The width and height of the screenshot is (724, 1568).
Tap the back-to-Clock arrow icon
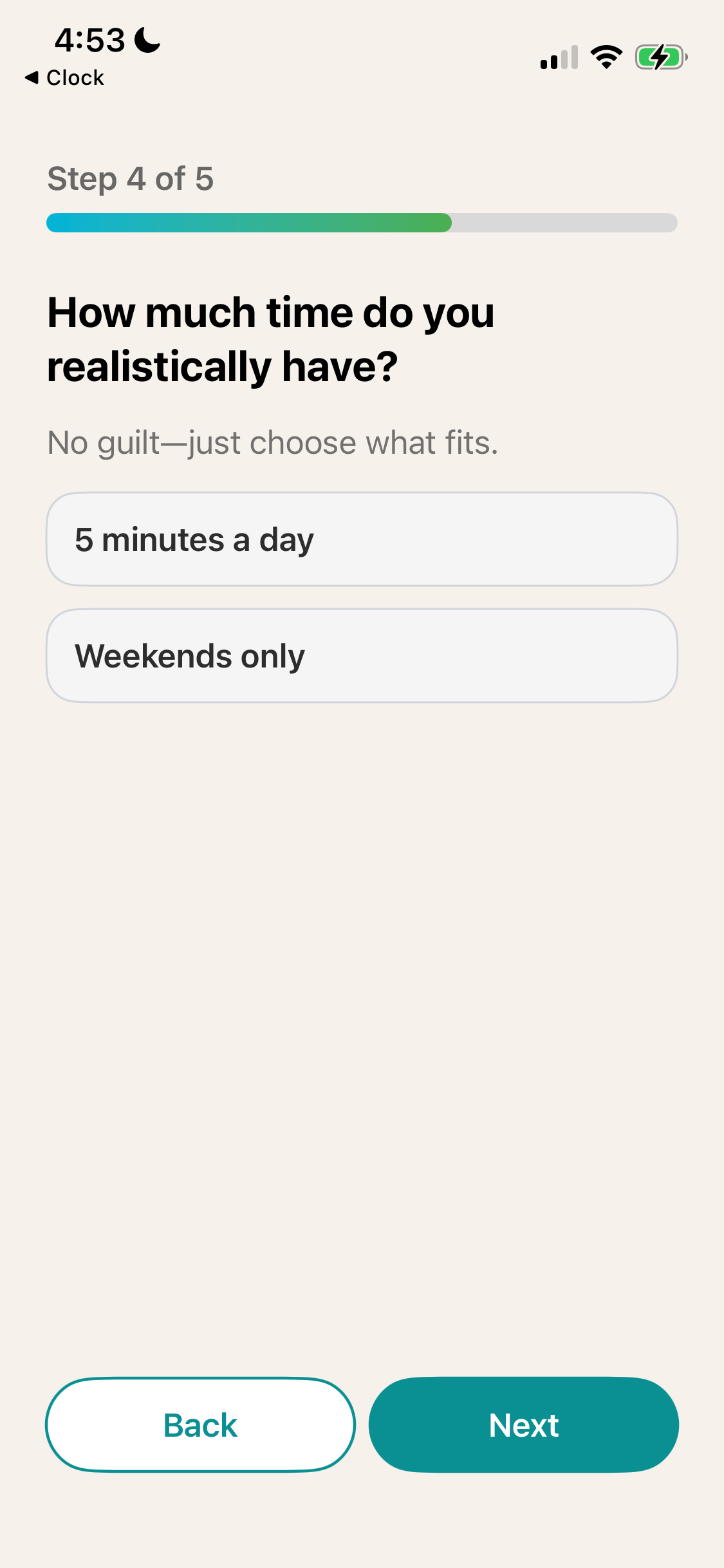point(32,77)
